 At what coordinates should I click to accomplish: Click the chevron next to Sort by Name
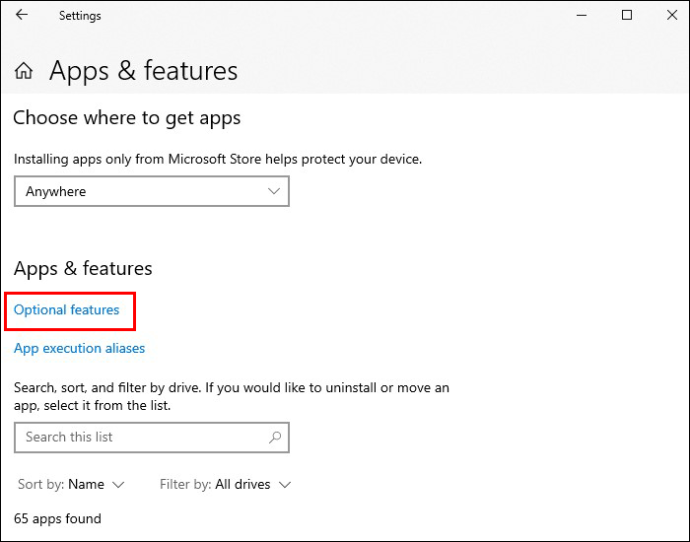[119, 485]
